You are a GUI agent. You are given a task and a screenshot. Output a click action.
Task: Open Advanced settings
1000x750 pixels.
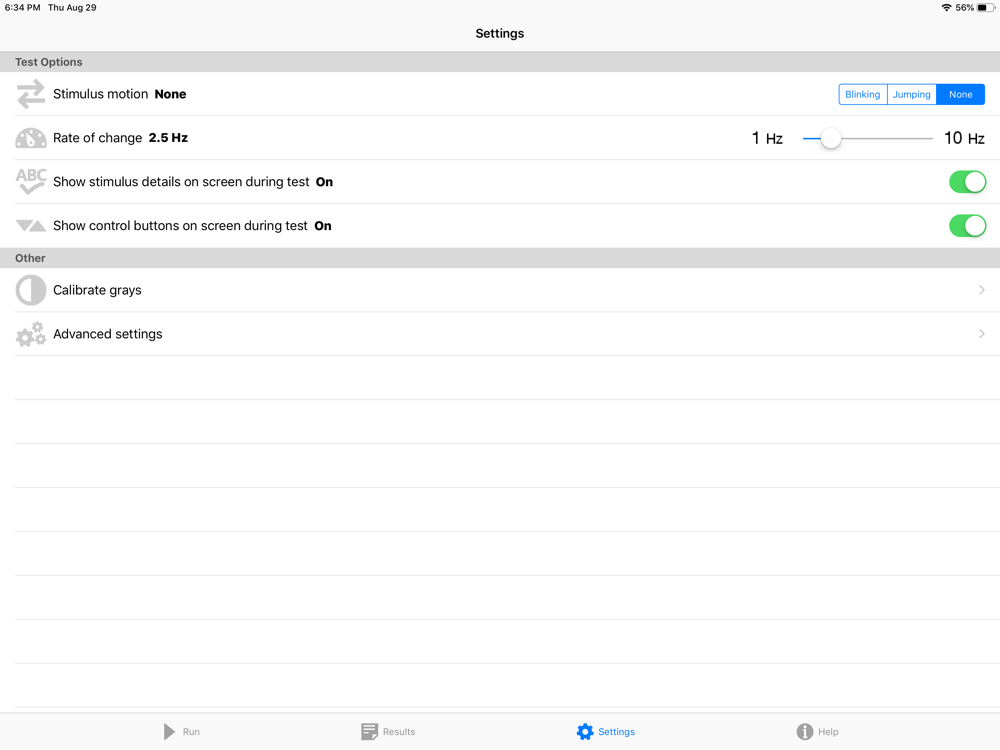(500, 334)
